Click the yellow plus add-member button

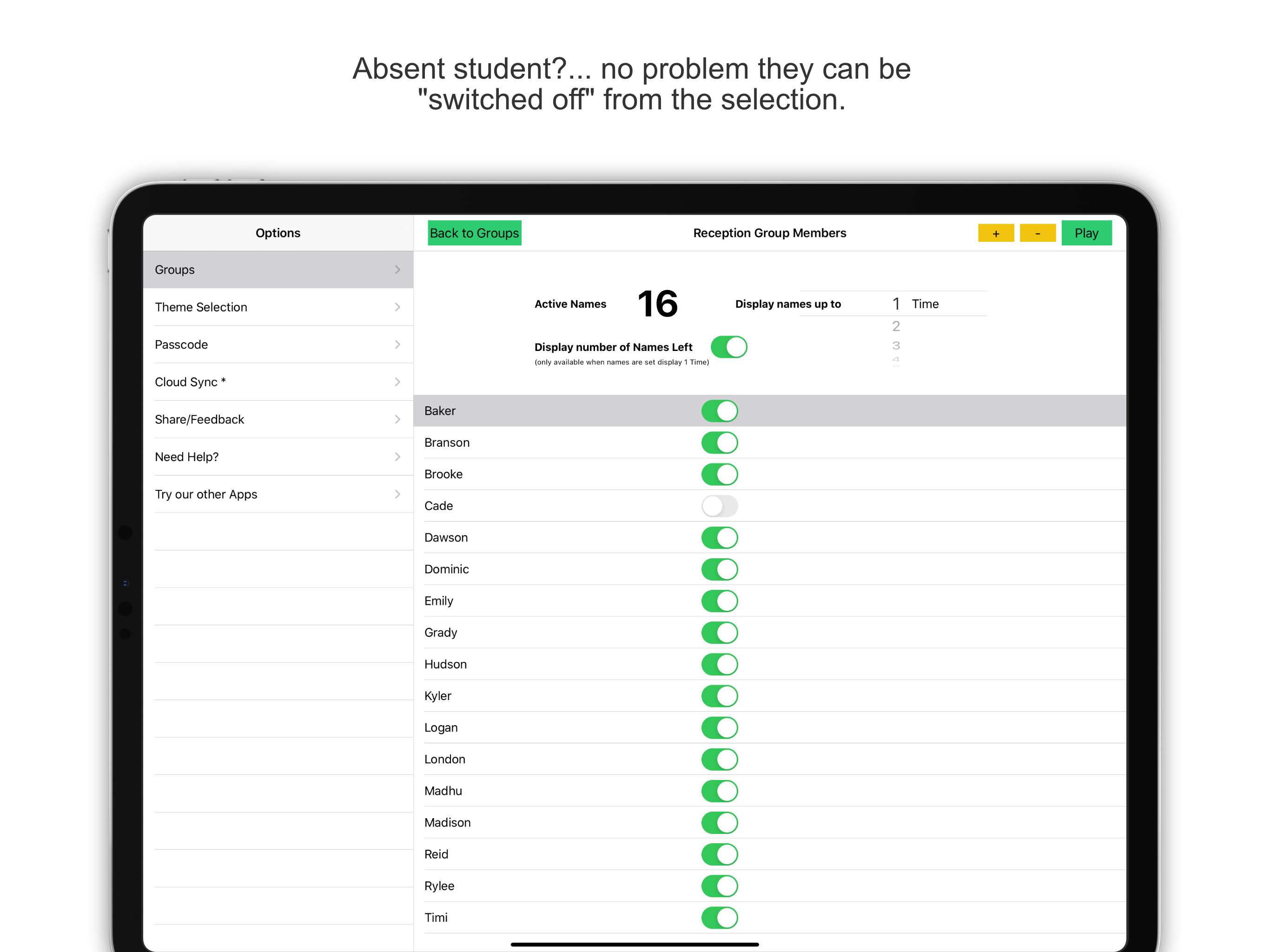coord(996,233)
